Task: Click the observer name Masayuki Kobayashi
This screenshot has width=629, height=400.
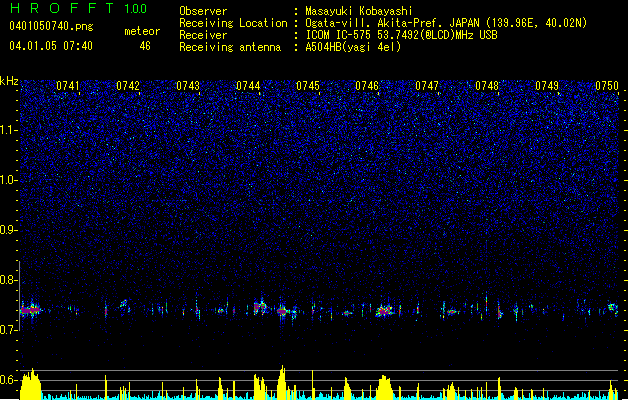Action: [359, 11]
